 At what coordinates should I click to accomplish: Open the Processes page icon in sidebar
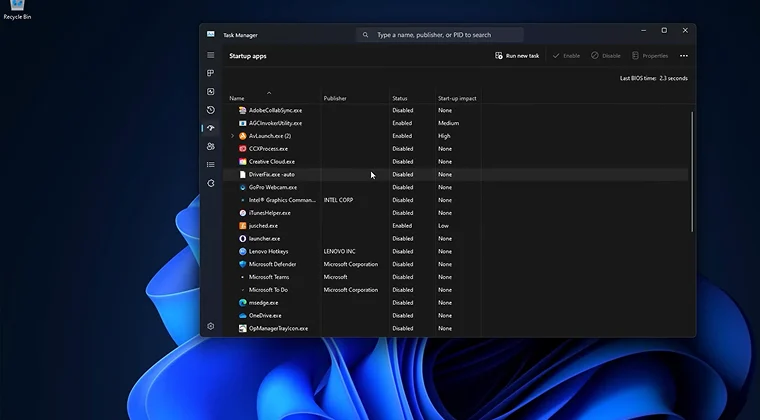tap(210, 73)
